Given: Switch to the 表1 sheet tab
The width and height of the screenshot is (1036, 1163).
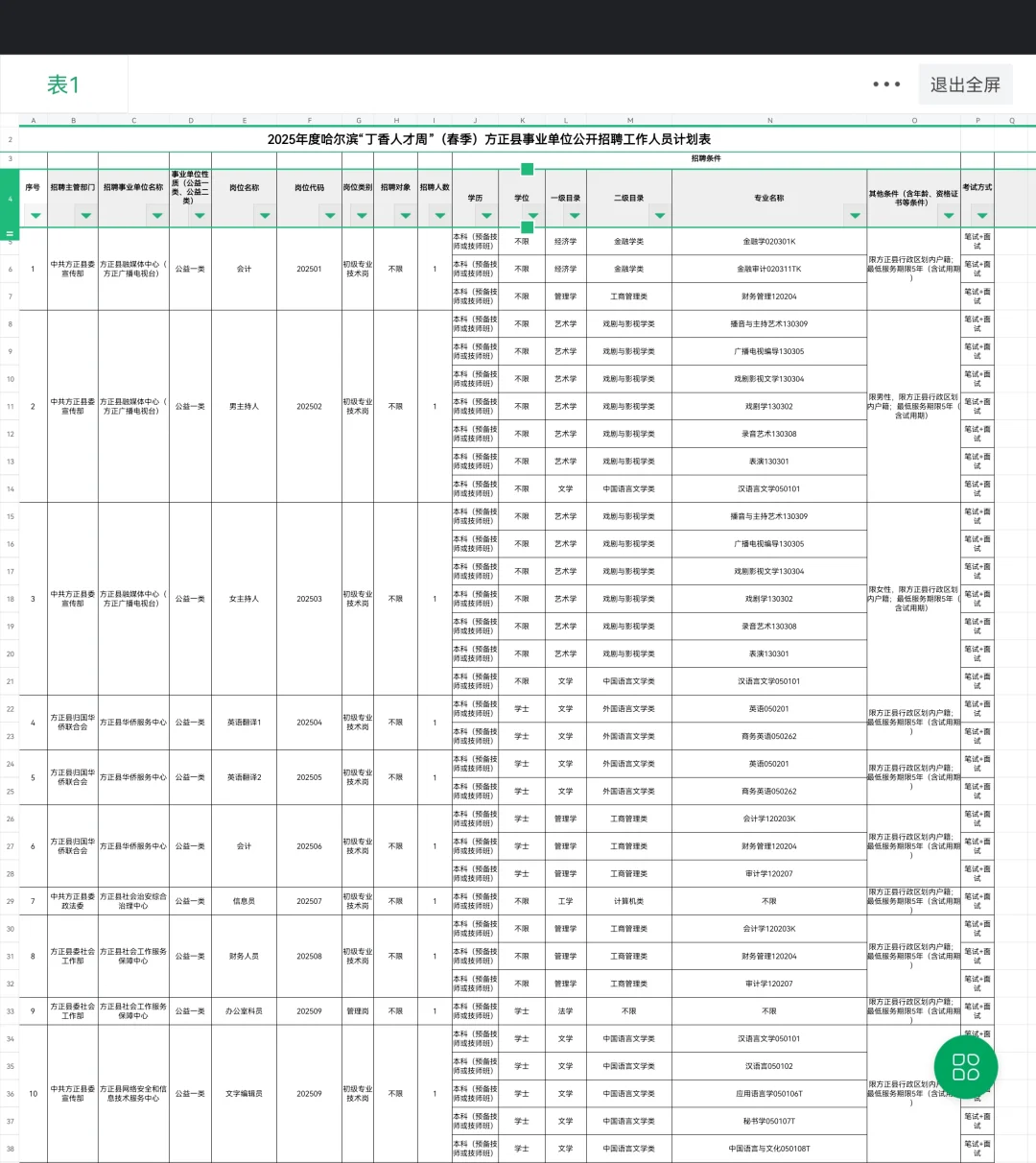Looking at the screenshot, I should pyautogui.click(x=63, y=84).
